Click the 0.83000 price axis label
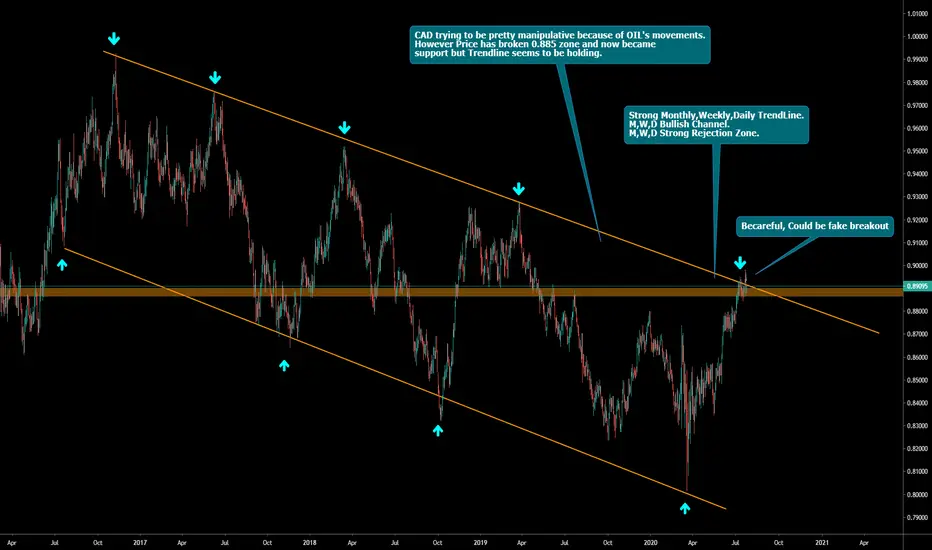Image resolution: width=932 pixels, height=550 pixels. pos(918,426)
